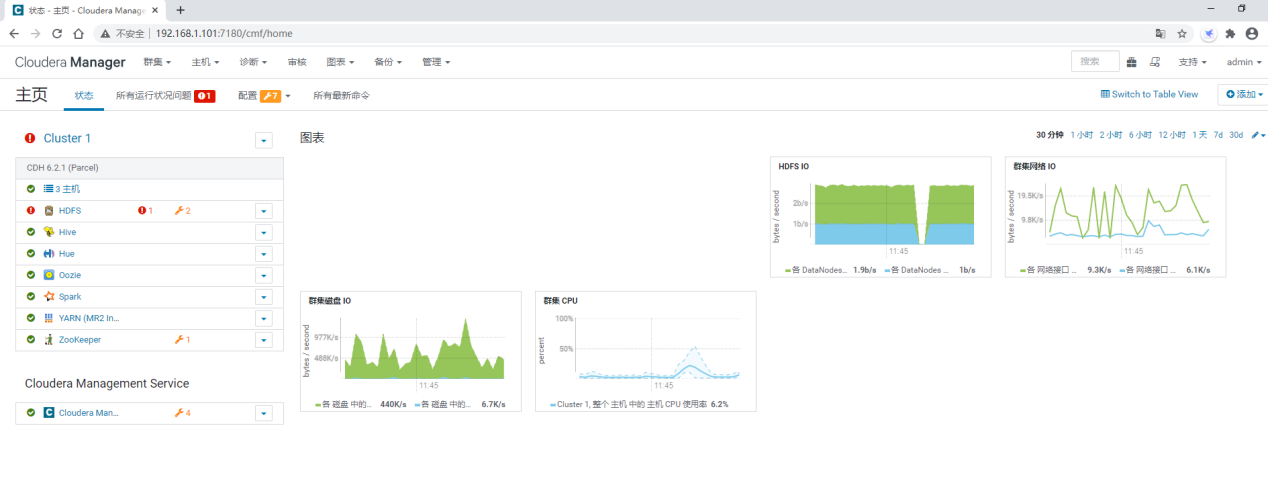Click the bird extension icon in Chrome
Screen dimensions: 1268x481
tap(1209, 33)
